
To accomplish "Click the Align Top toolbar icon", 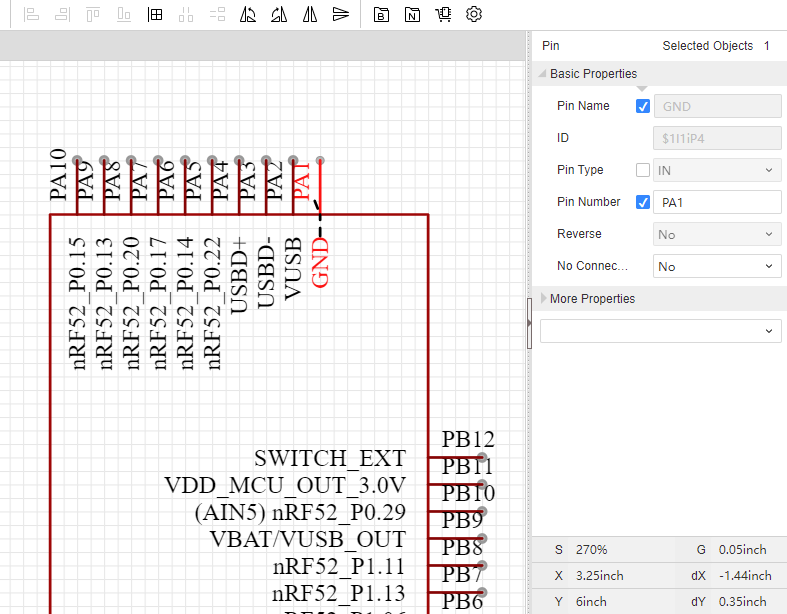I will [x=93, y=15].
